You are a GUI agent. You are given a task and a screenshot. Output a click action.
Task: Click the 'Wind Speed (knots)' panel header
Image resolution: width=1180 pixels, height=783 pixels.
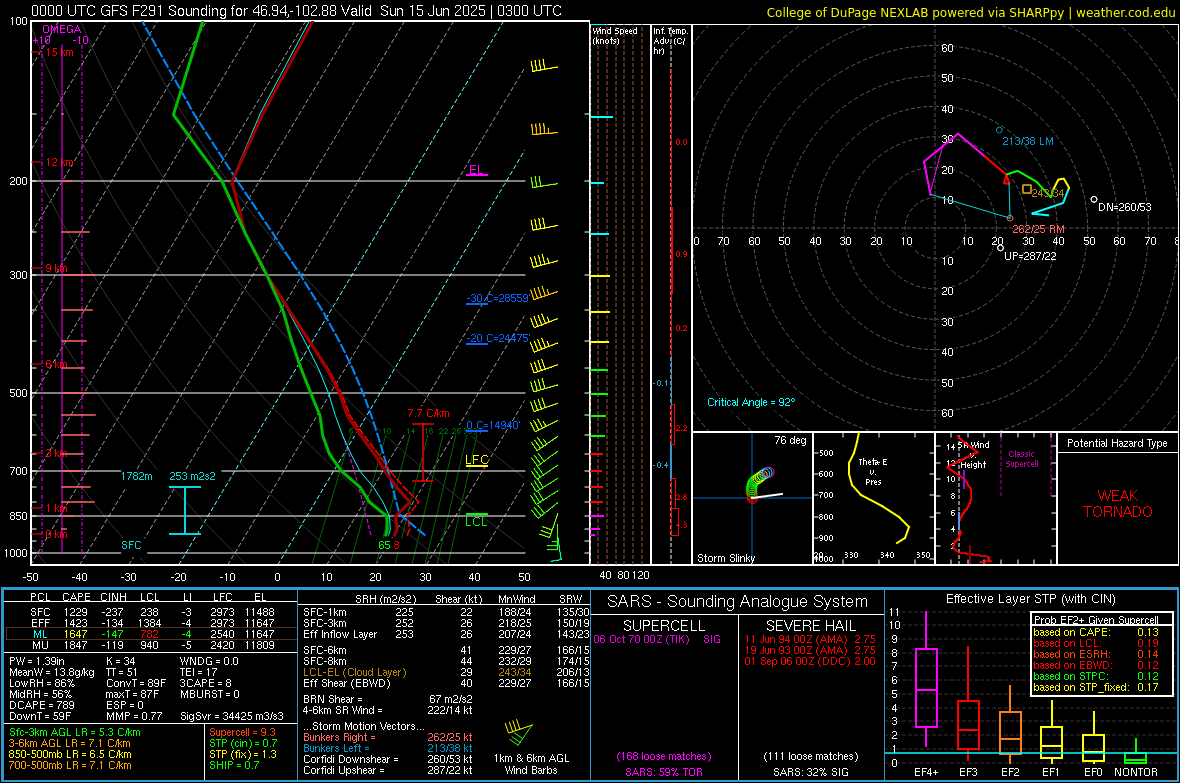(x=615, y=35)
